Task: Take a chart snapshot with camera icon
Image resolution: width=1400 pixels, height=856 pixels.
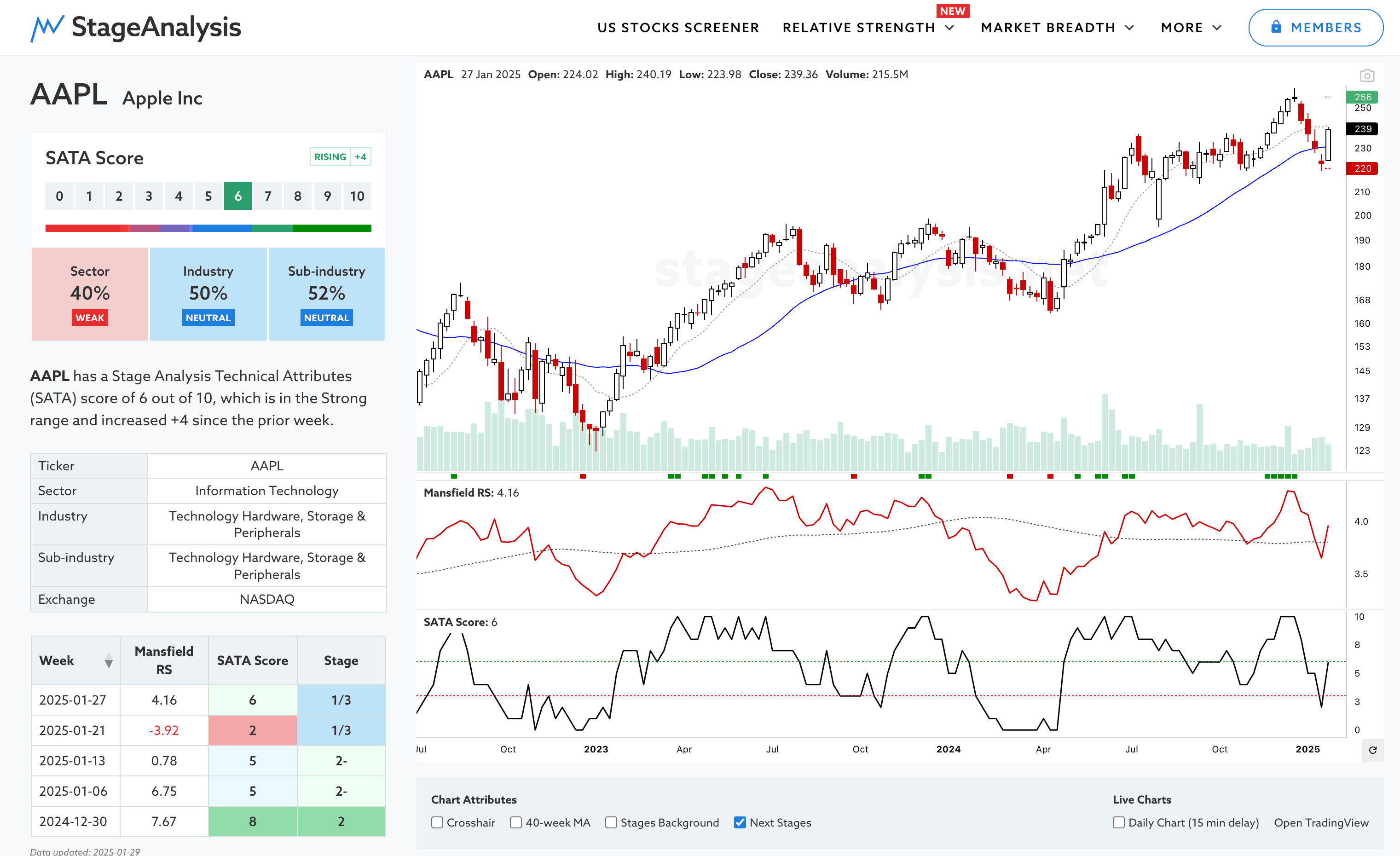Action: 1366,75
